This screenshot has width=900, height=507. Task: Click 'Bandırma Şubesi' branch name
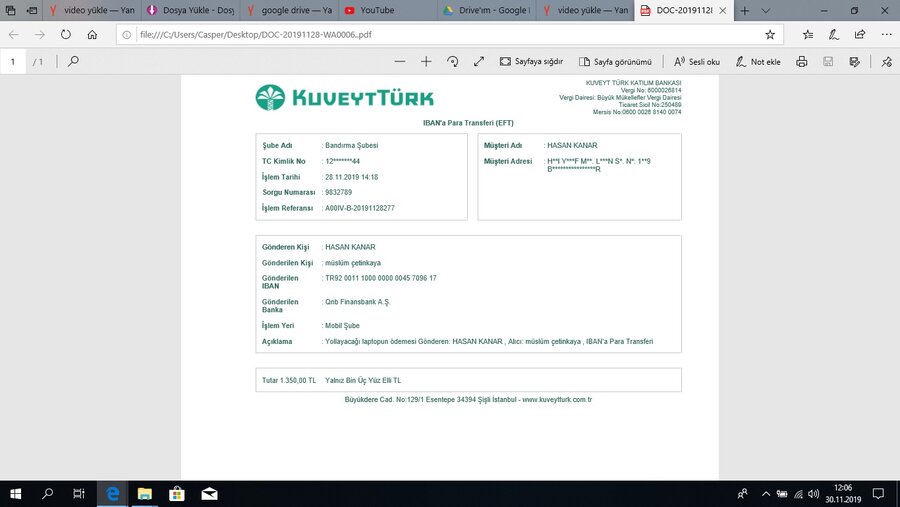coord(351,145)
